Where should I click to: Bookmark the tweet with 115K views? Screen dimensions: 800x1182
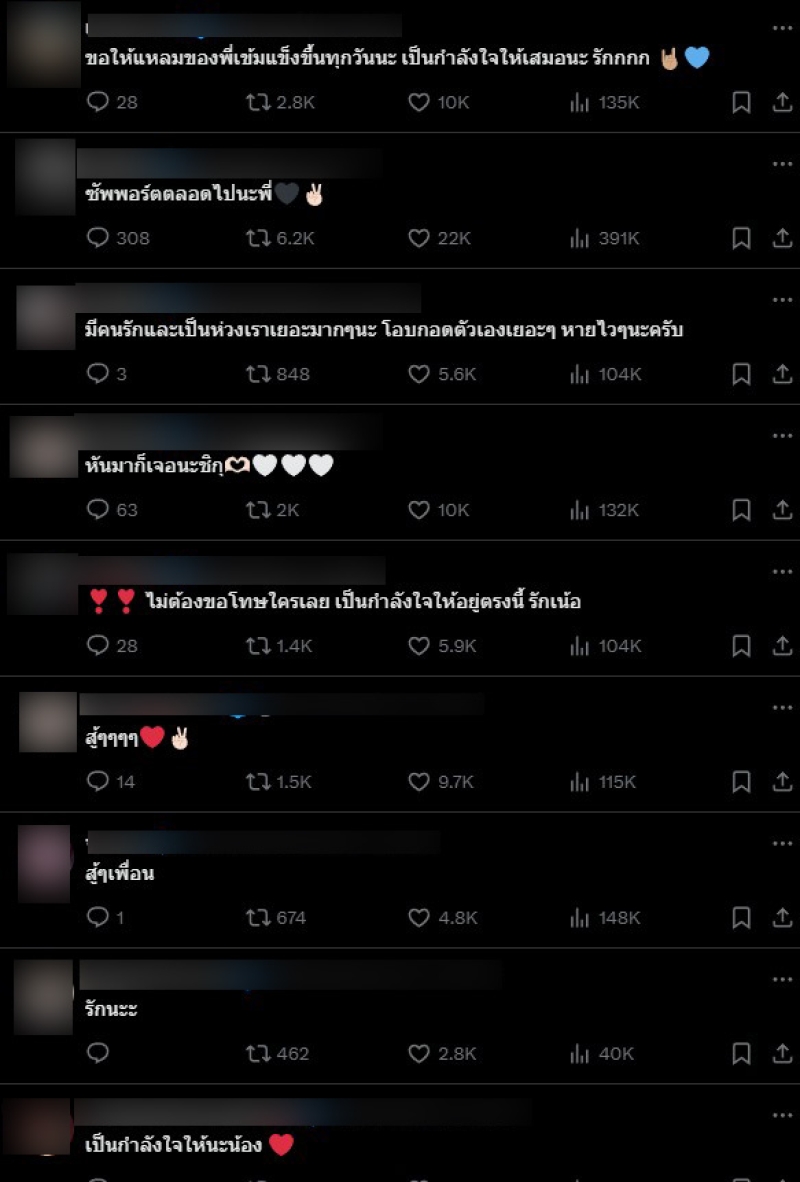tap(741, 782)
